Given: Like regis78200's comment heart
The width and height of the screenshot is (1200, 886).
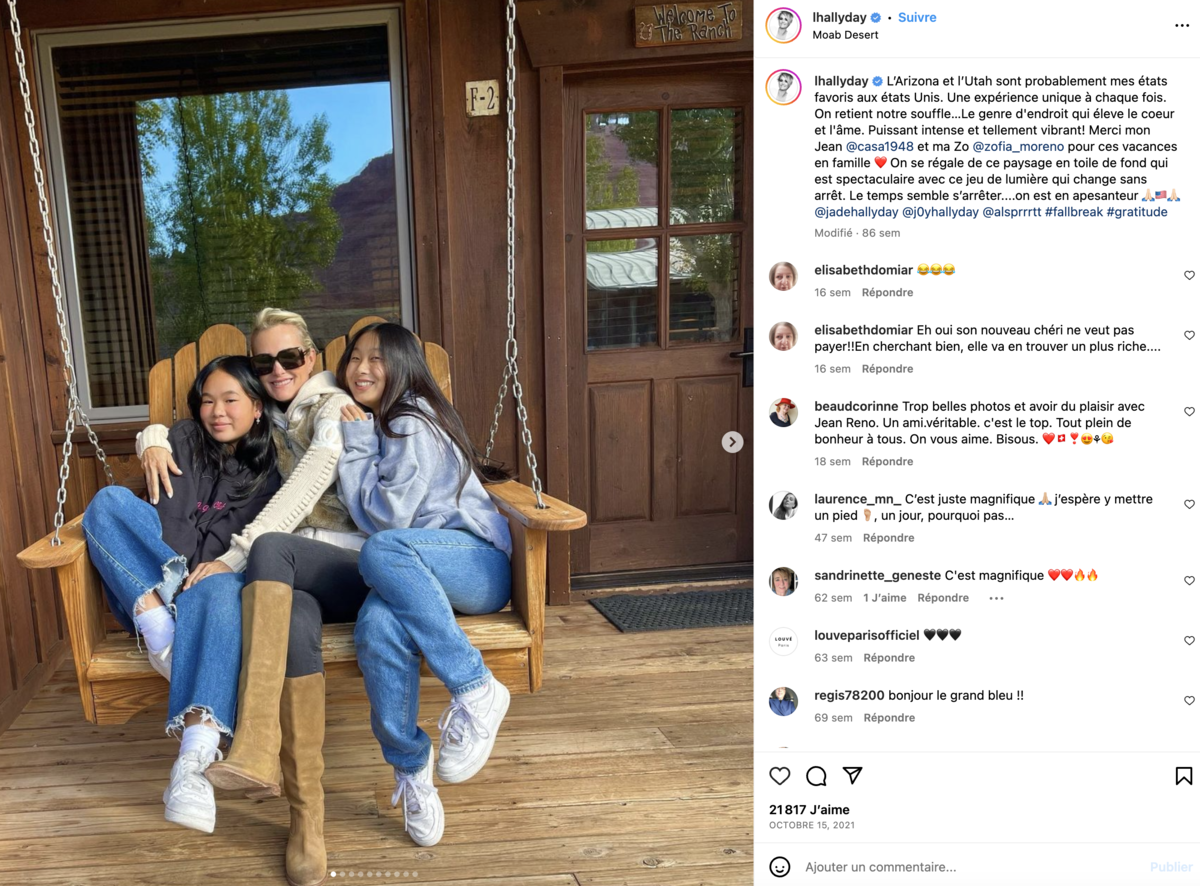Looking at the screenshot, I should [1189, 701].
